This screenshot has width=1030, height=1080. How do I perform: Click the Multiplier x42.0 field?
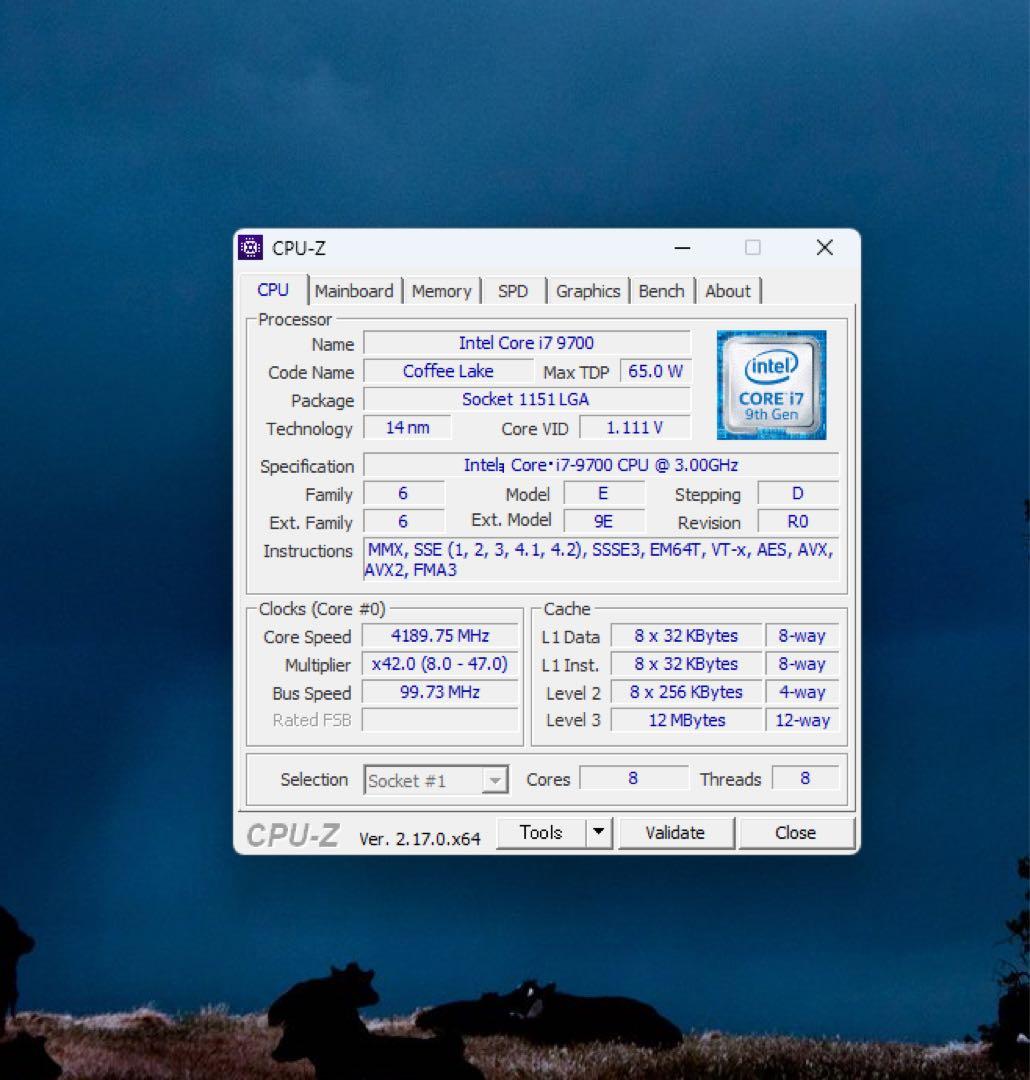[438, 663]
